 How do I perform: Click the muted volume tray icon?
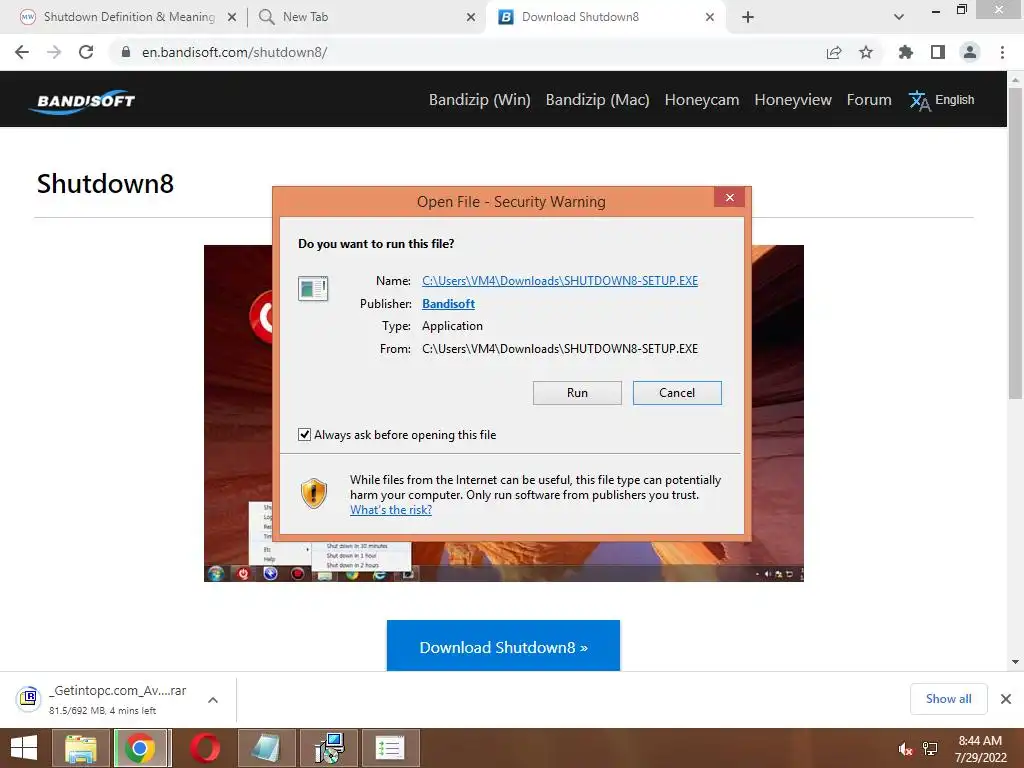(904, 749)
